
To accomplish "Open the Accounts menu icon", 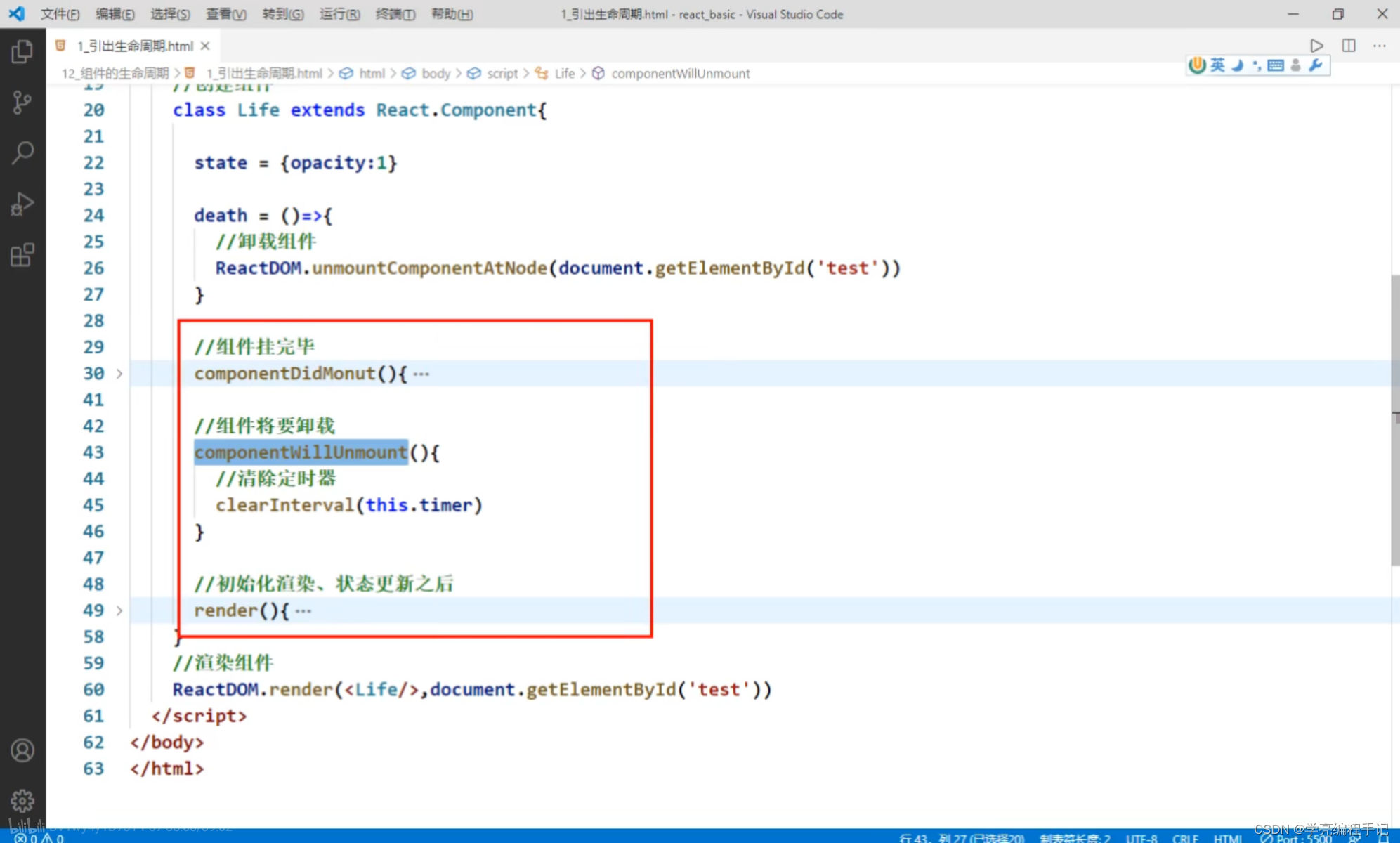I will 22,750.
